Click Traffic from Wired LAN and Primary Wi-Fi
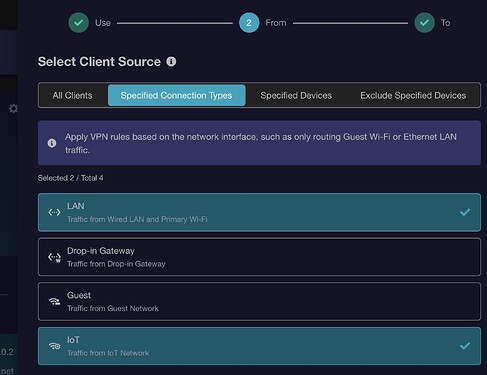Screen dimensions: 487x375 137,219
